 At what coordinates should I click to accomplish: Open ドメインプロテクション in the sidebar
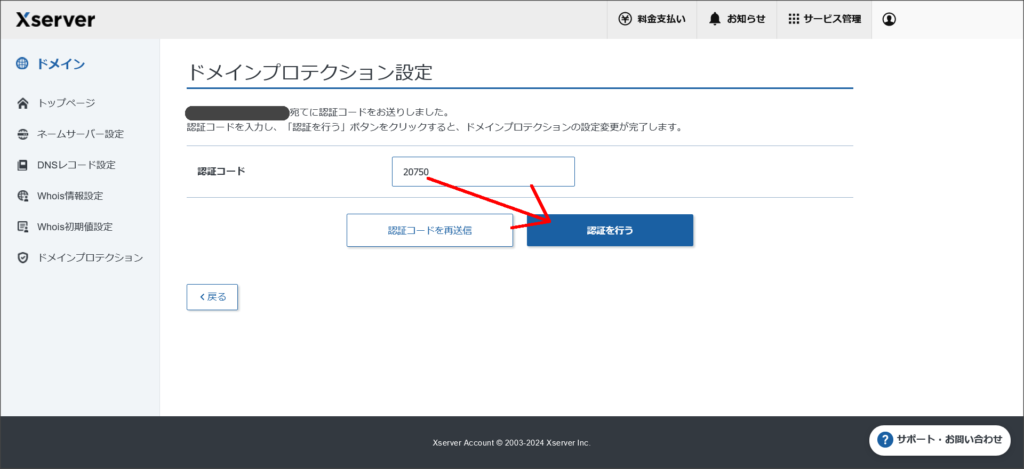[90, 257]
